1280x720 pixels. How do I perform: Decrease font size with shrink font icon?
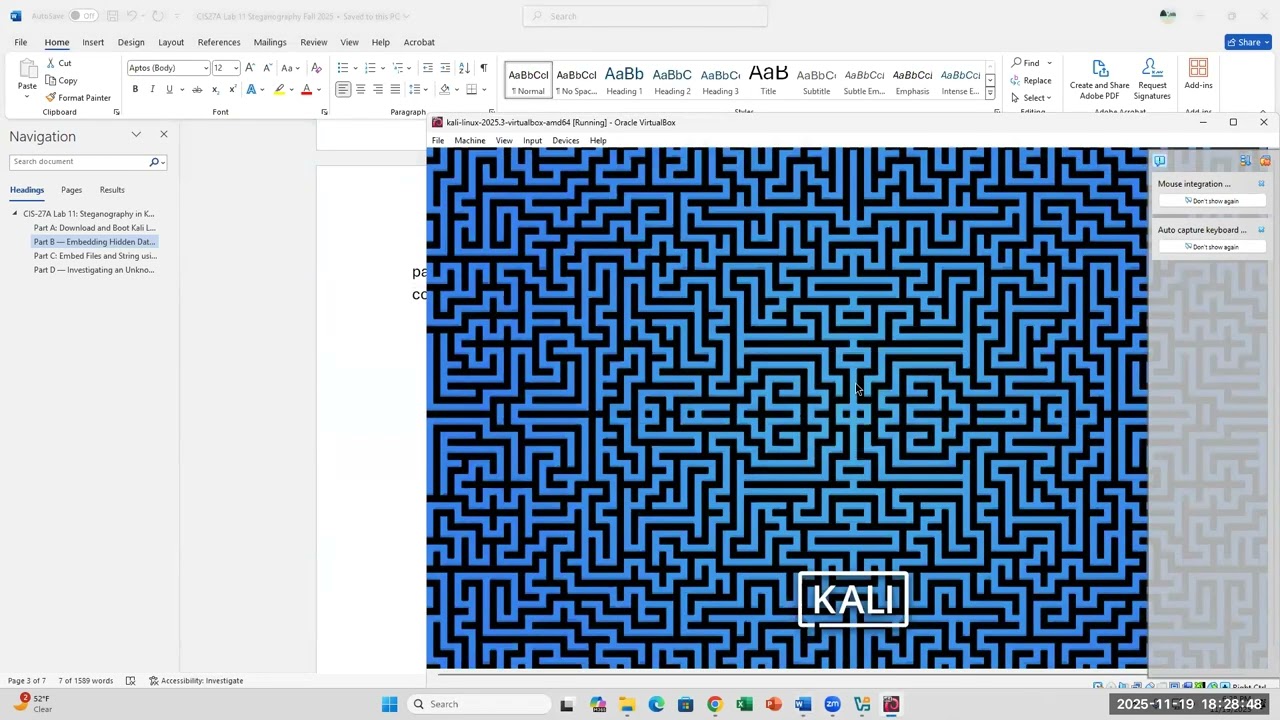[267, 67]
